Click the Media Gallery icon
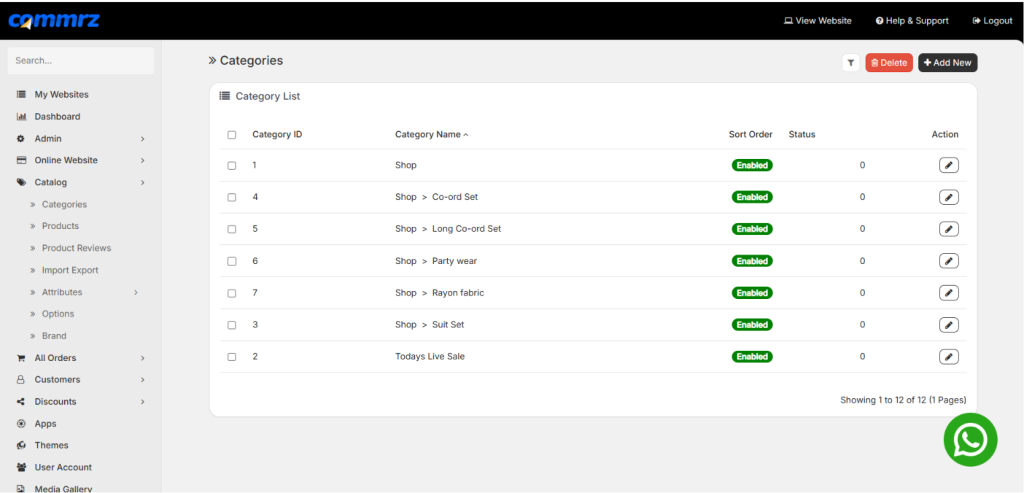This screenshot has width=1024, height=493. pyautogui.click(x=21, y=488)
